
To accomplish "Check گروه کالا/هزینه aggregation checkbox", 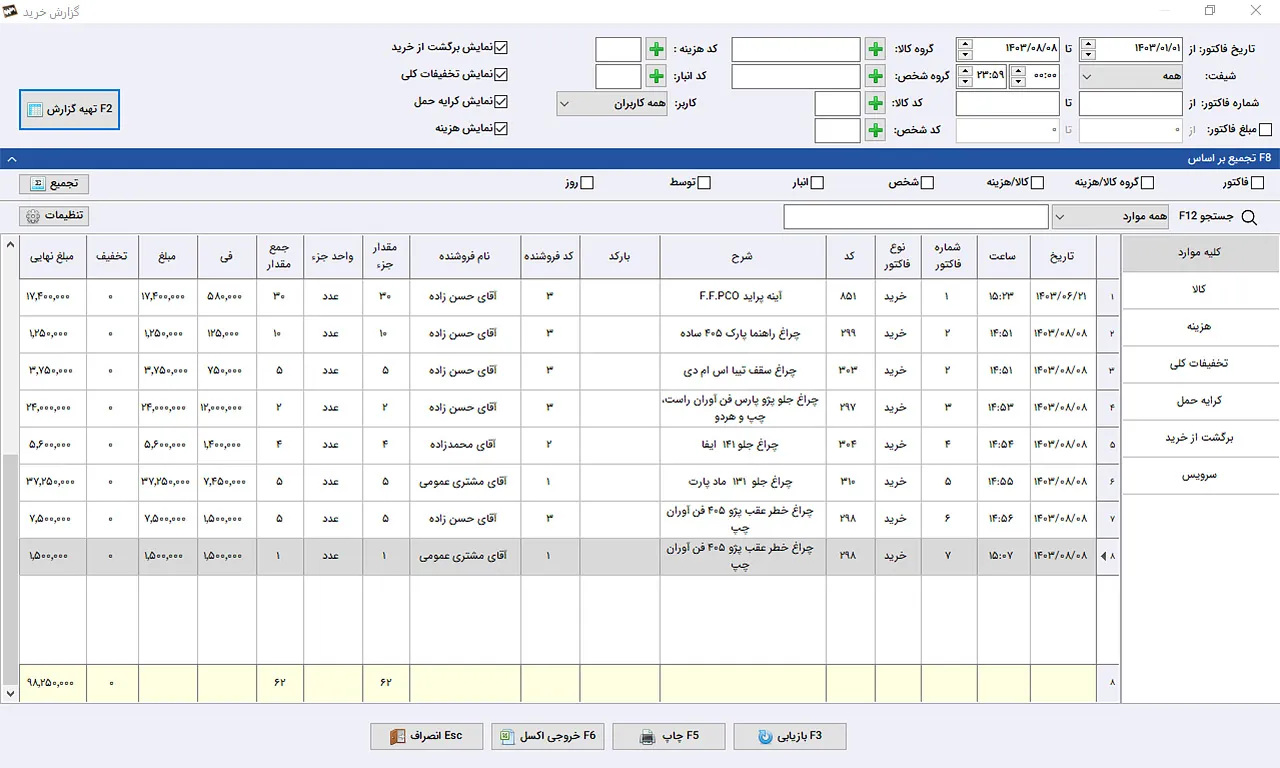I will click(1147, 183).
